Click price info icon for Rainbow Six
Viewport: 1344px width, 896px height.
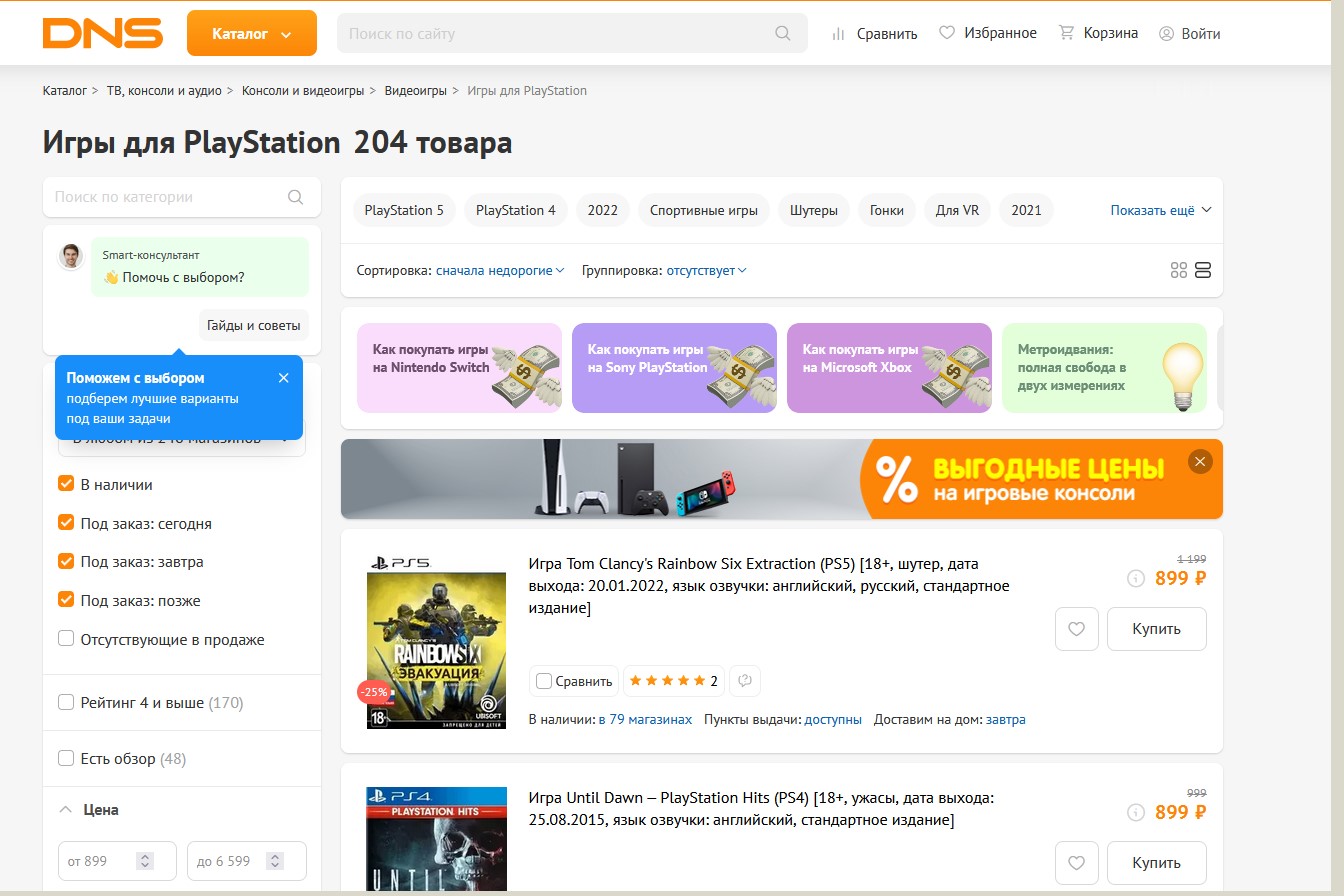[1135, 578]
